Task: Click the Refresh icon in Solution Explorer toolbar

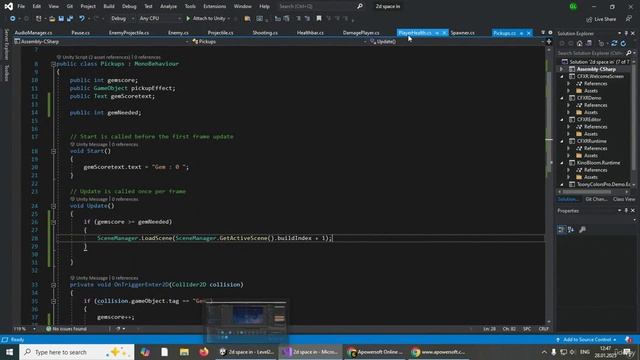Action: (623, 43)
